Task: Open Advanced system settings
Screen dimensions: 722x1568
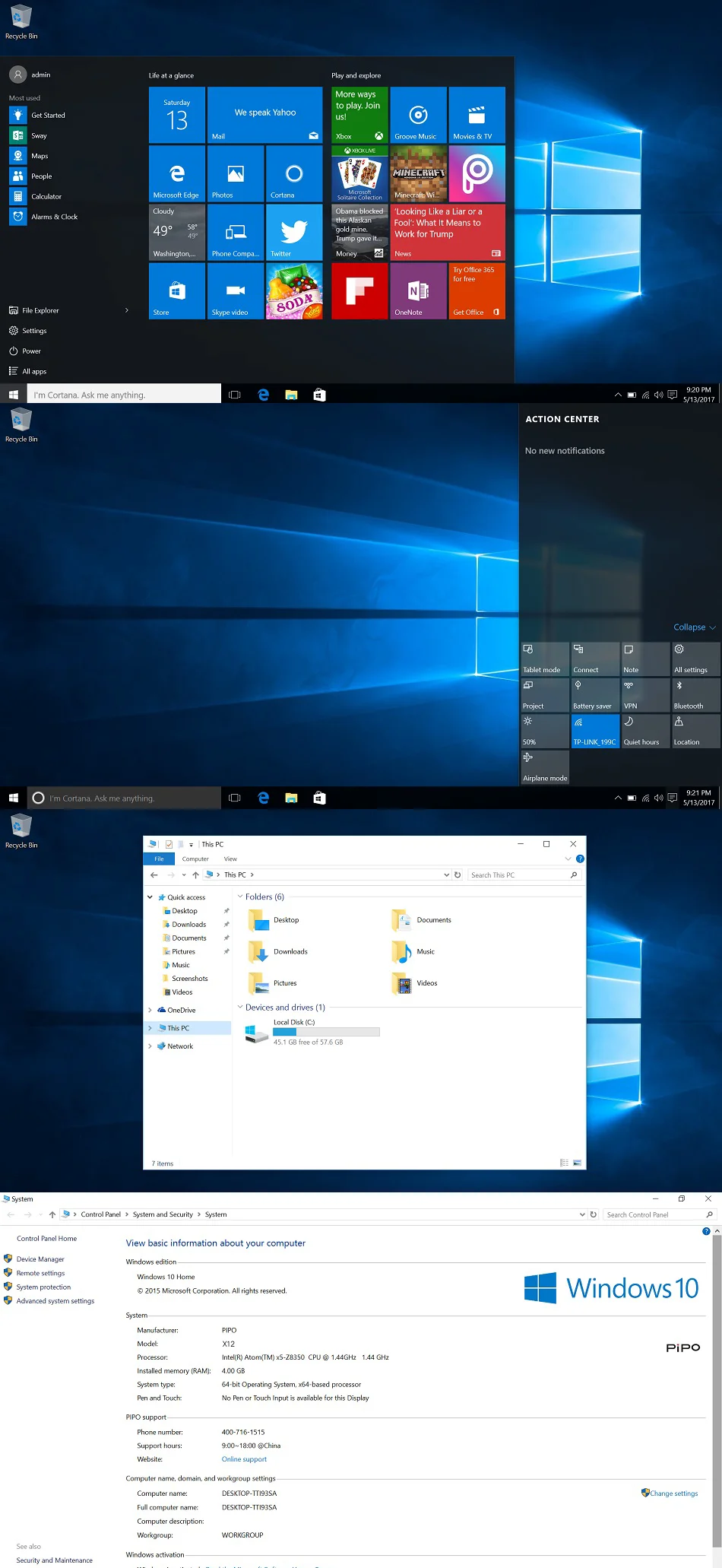Action: (x=55, y=1301)
